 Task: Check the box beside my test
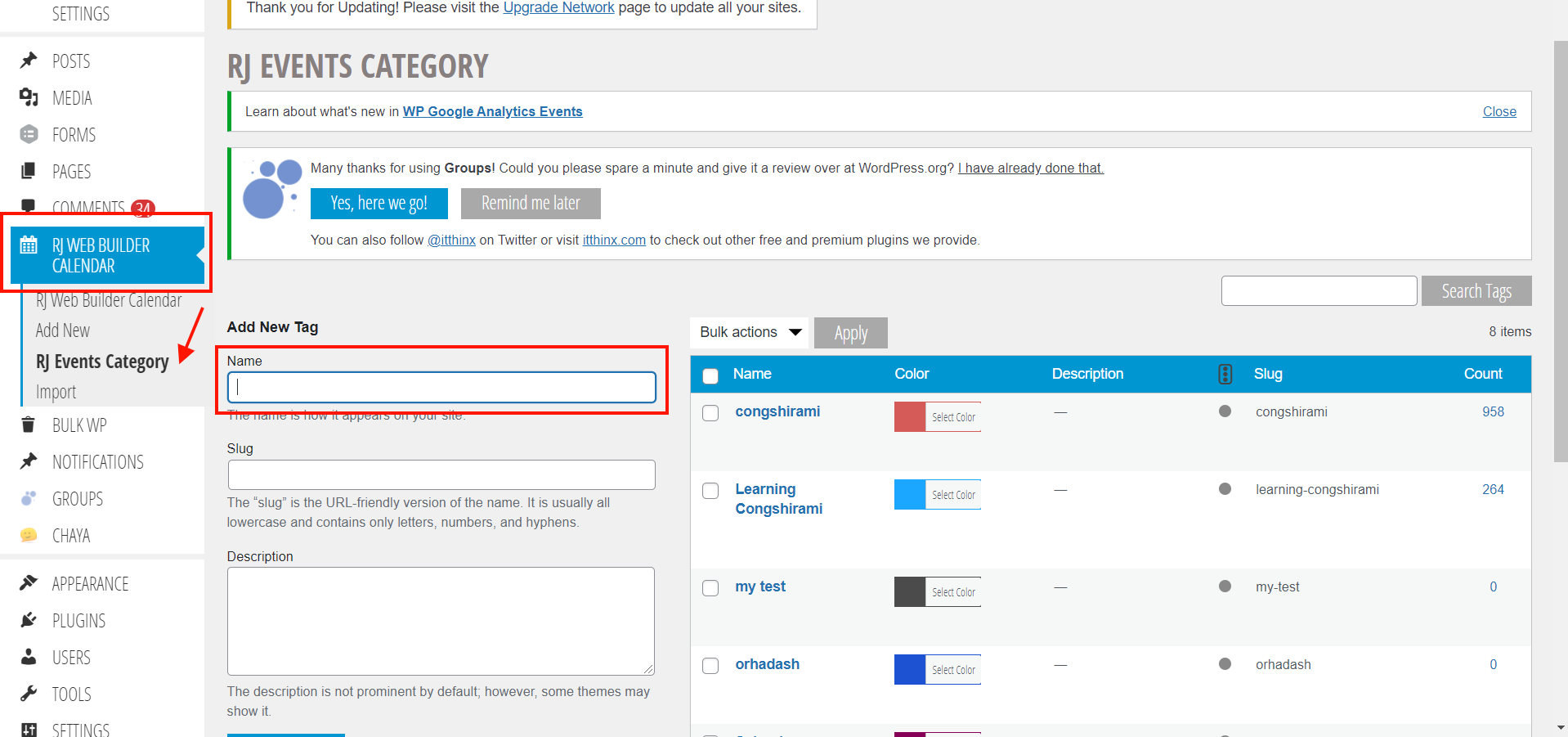(x=710, y=588)
